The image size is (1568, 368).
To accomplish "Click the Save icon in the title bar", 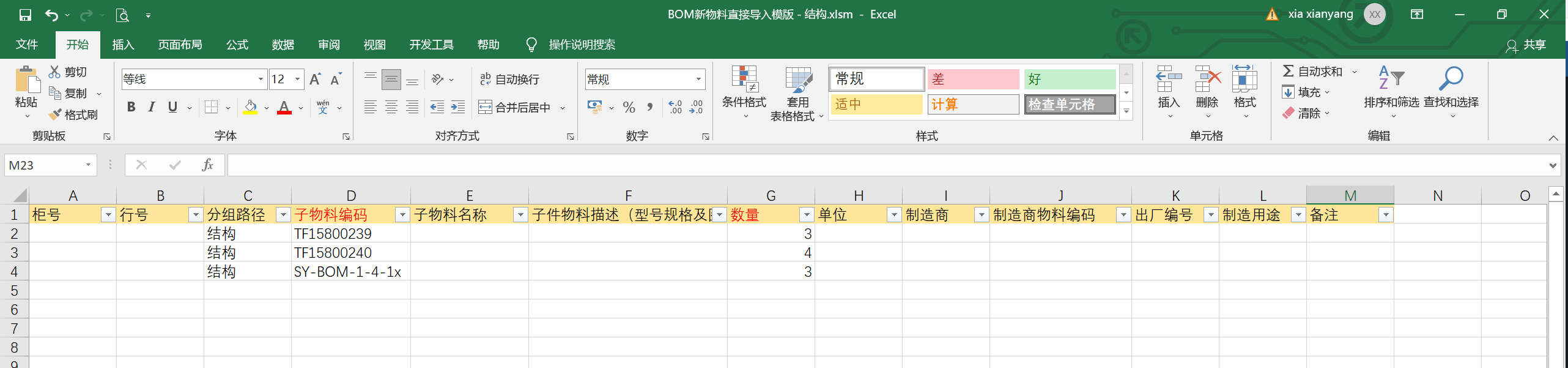I will [25, 15].
